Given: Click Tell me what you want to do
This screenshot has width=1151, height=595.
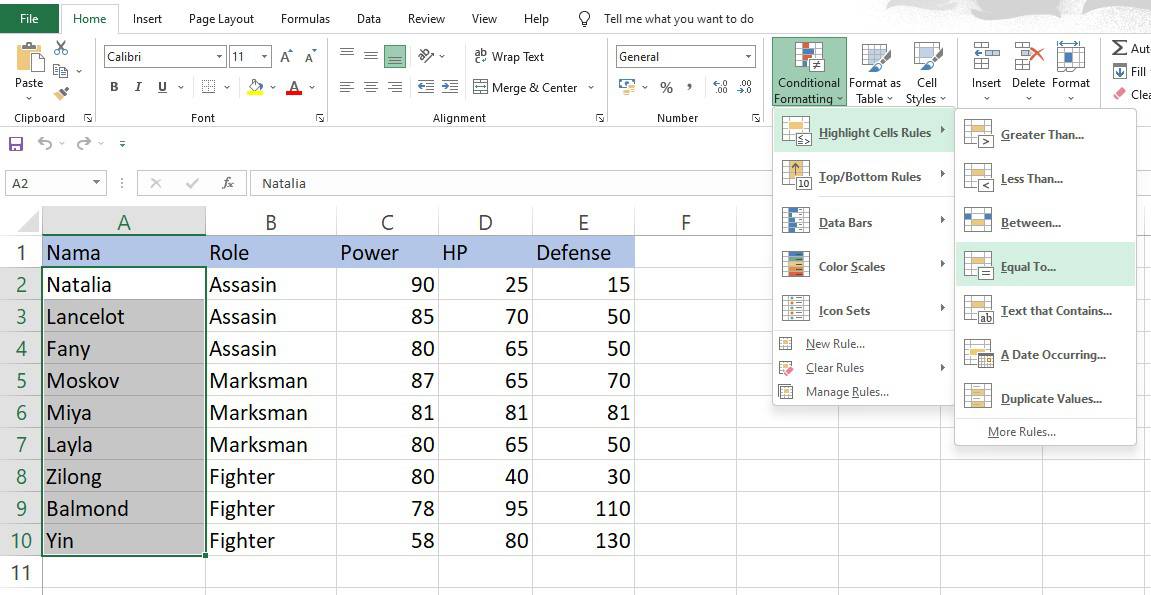Looking at the screenshot, I should tap(678, 19).
